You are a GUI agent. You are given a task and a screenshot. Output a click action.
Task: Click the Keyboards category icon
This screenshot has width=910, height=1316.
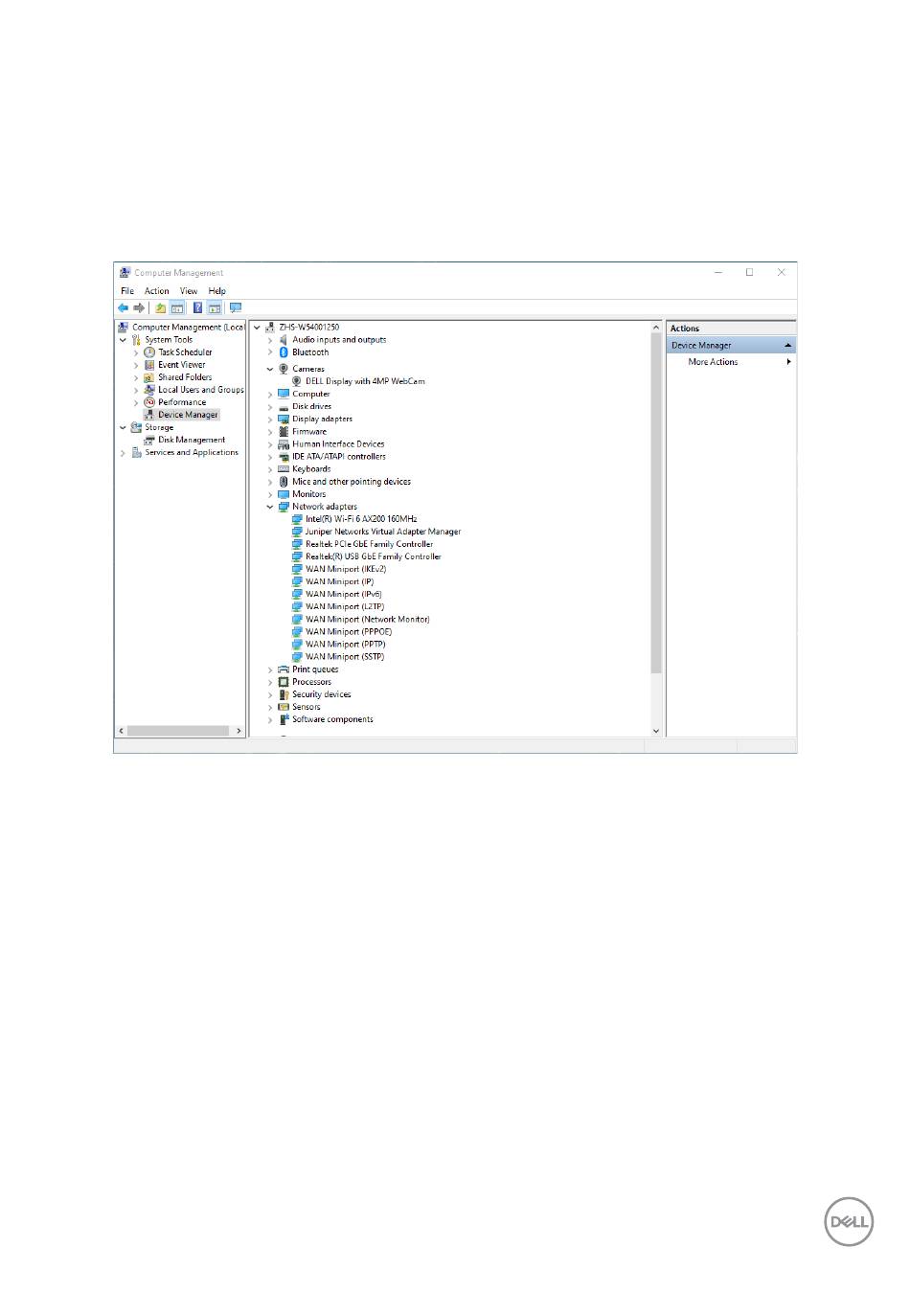click(284, 469)
